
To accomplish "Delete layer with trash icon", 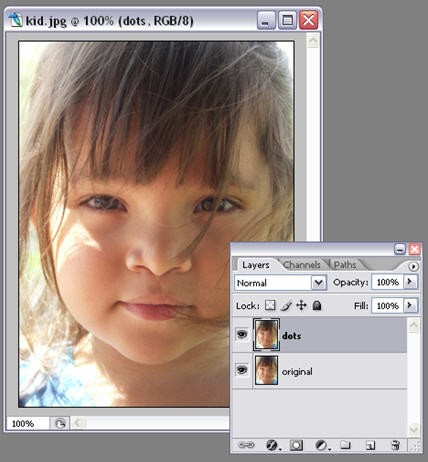I will [395, 445].
